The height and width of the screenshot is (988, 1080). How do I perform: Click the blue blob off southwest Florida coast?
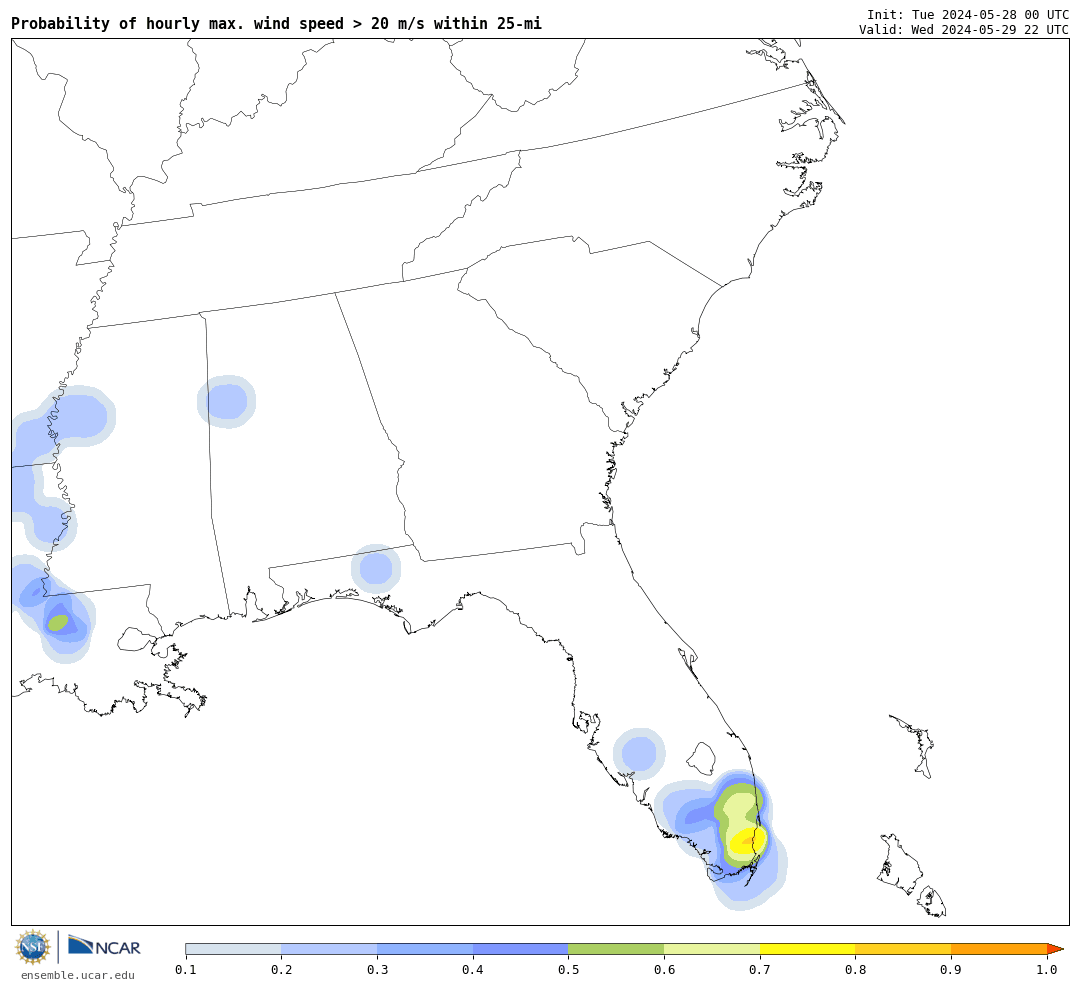pos(639,754)
